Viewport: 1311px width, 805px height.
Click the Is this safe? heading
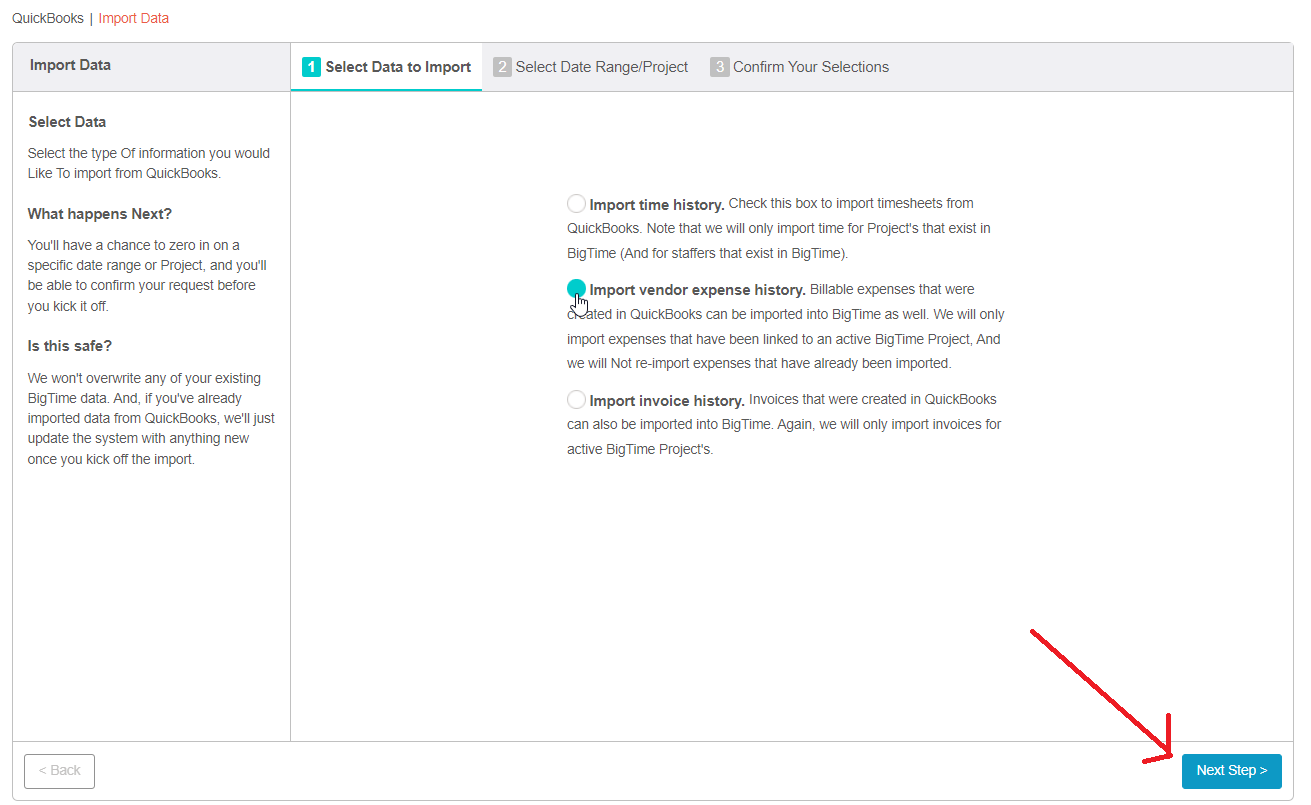coord(70,346)
